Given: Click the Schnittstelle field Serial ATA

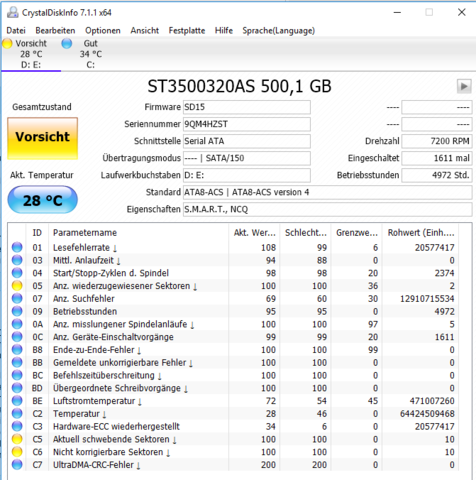Looking at the screenshot, I should tap(247, 141).
